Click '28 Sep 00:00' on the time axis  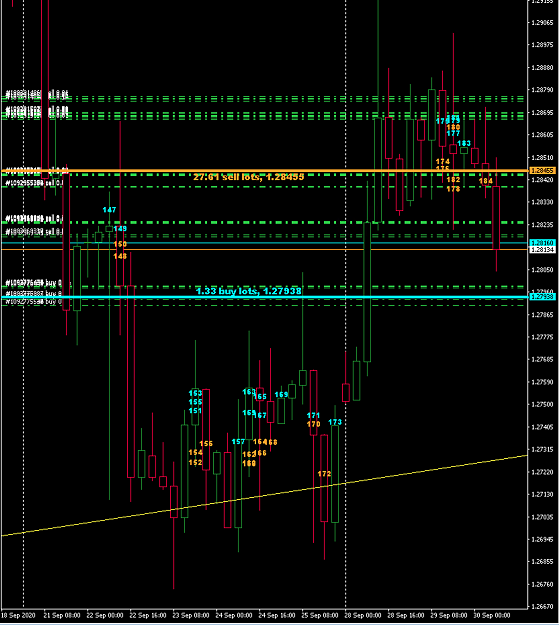pos(363,615)
